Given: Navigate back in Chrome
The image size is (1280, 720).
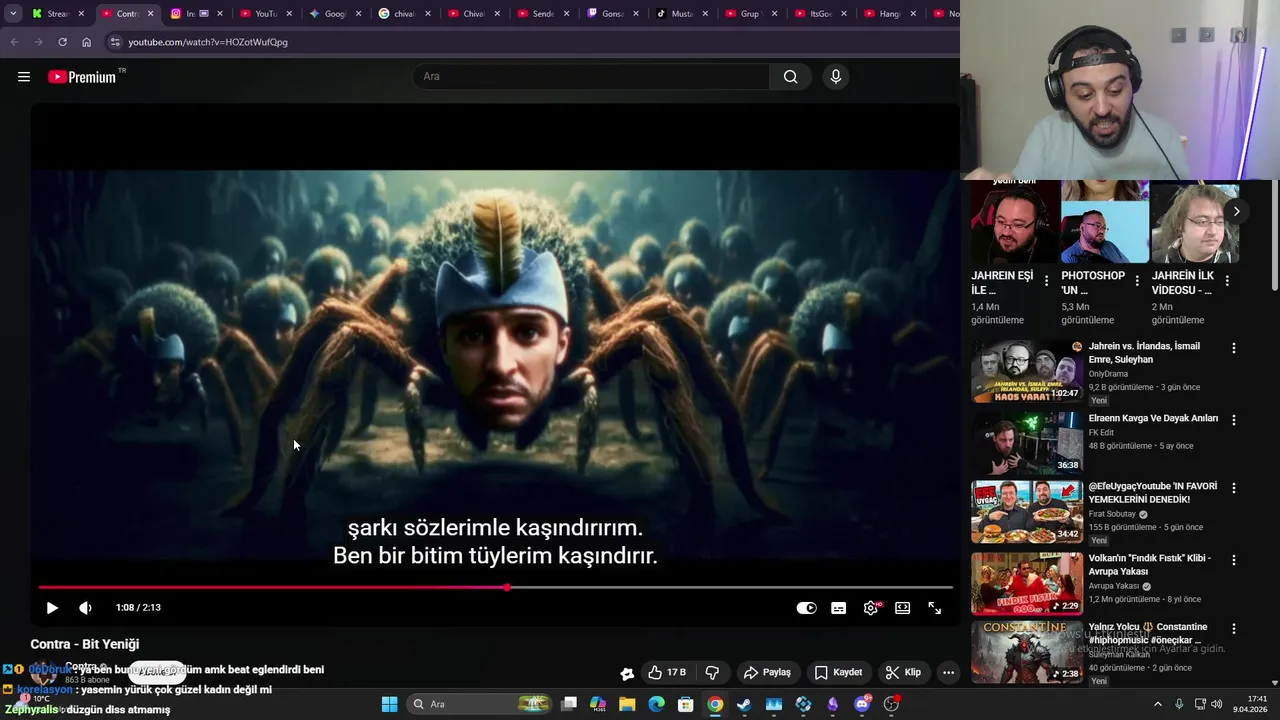Looking at the screenshot, I should pos(14,42).
